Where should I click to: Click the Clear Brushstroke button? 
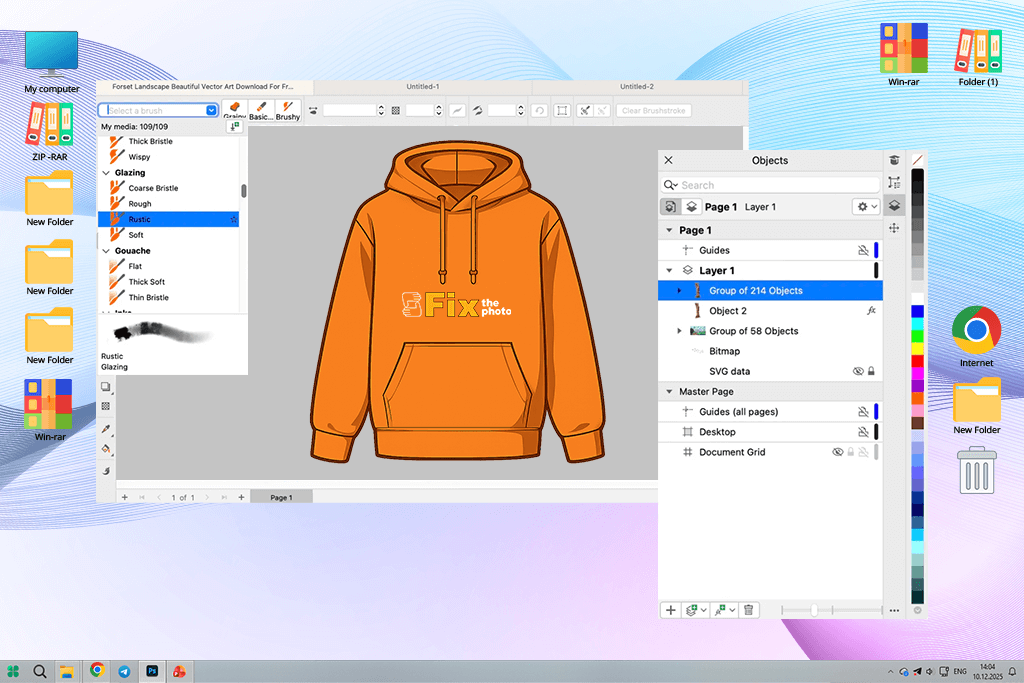pyautogui.click(x=654, y=110)
